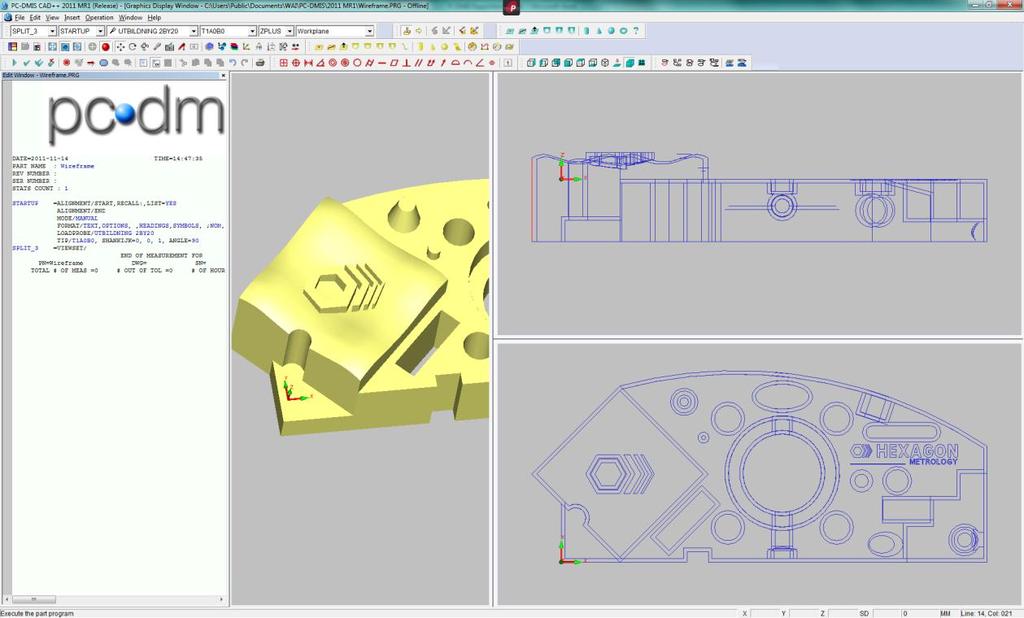This screenshot has height=618, width=1024.
Task: Click the ALIGNMENT/END line in Edit Window
Action: pyautogui.click(x=81, y=211)
